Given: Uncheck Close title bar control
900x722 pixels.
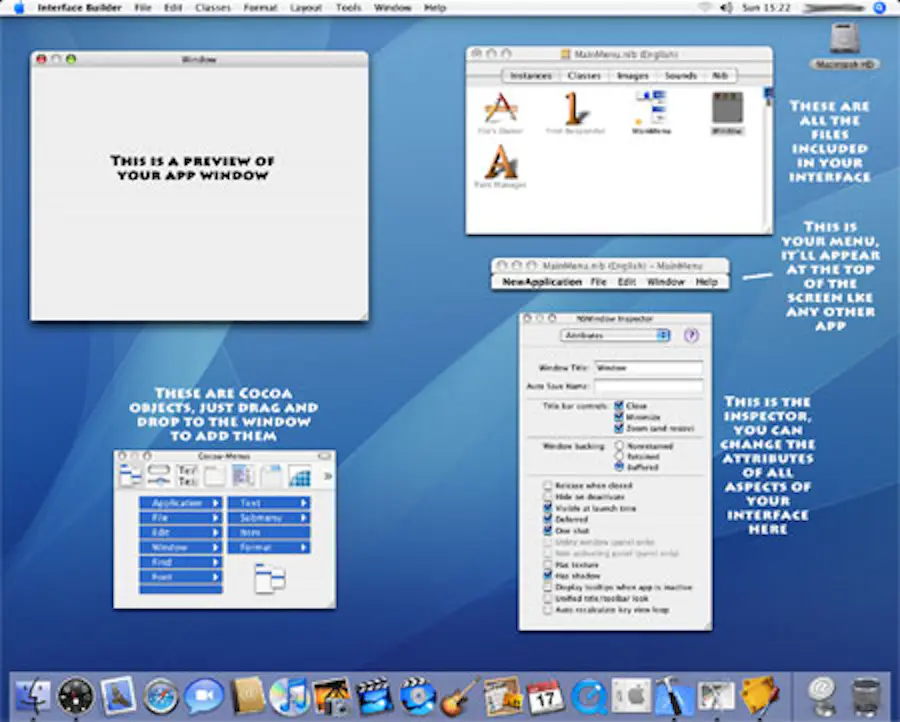Looking at the screenshot, I should click(x=619, y=405).
